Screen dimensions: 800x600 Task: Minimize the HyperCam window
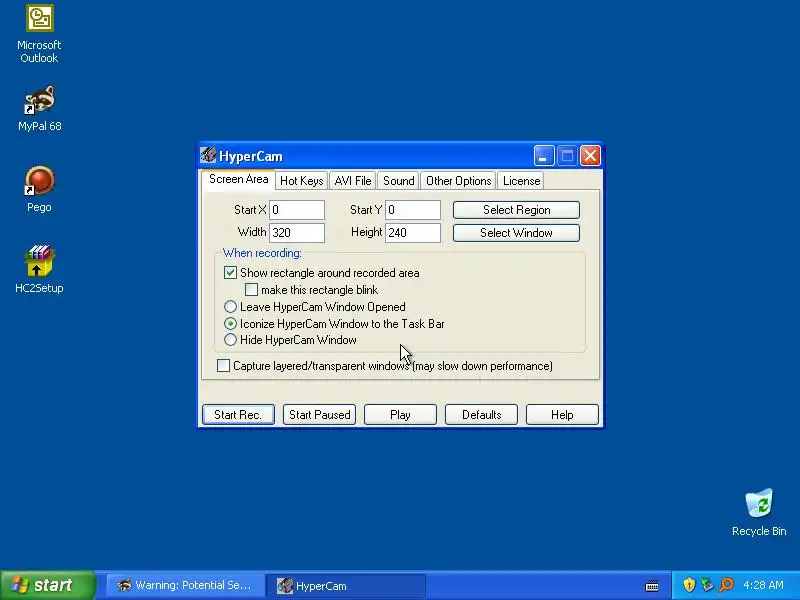click(544, 156)
